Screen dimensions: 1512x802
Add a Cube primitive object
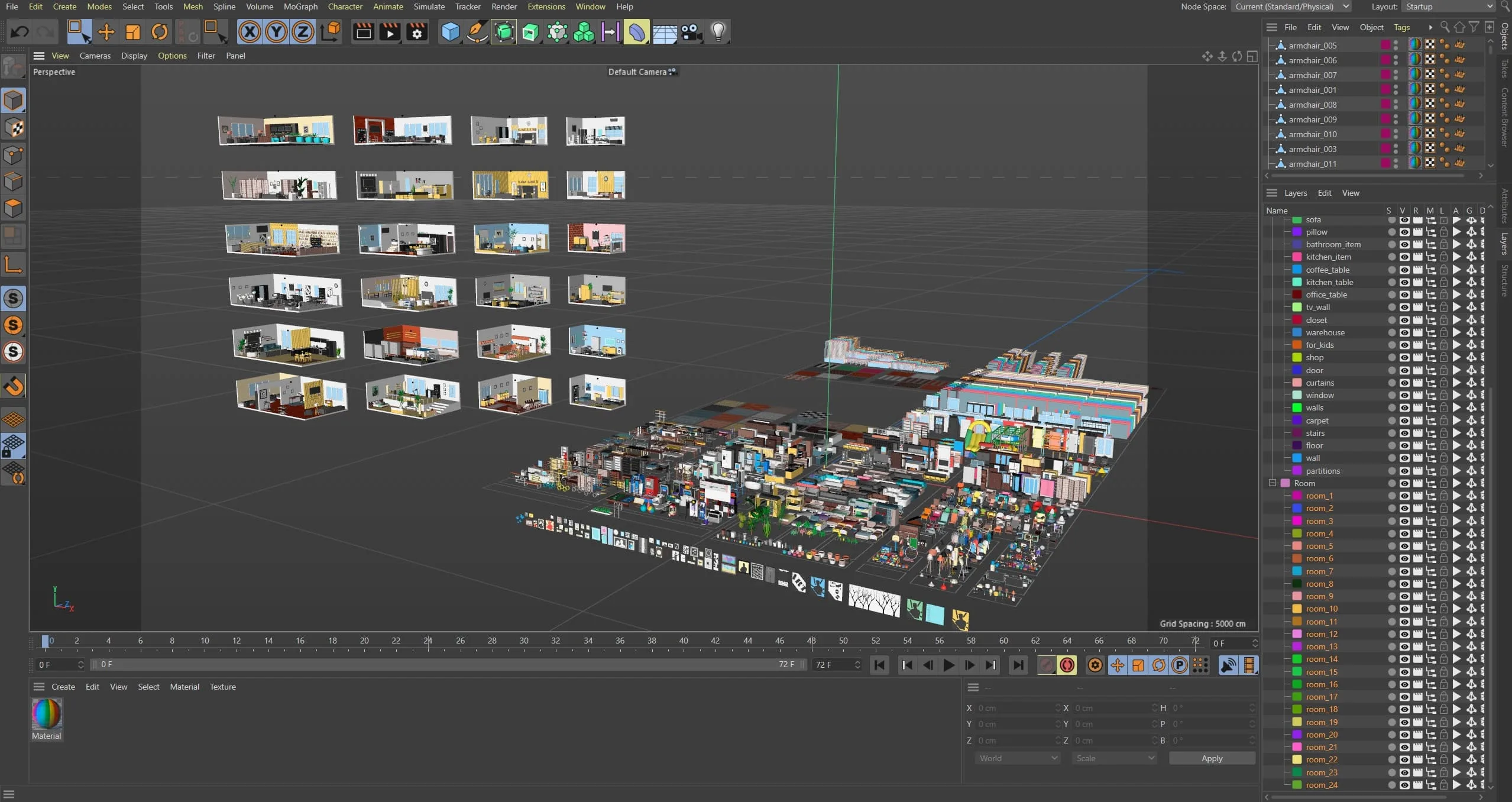451,32
